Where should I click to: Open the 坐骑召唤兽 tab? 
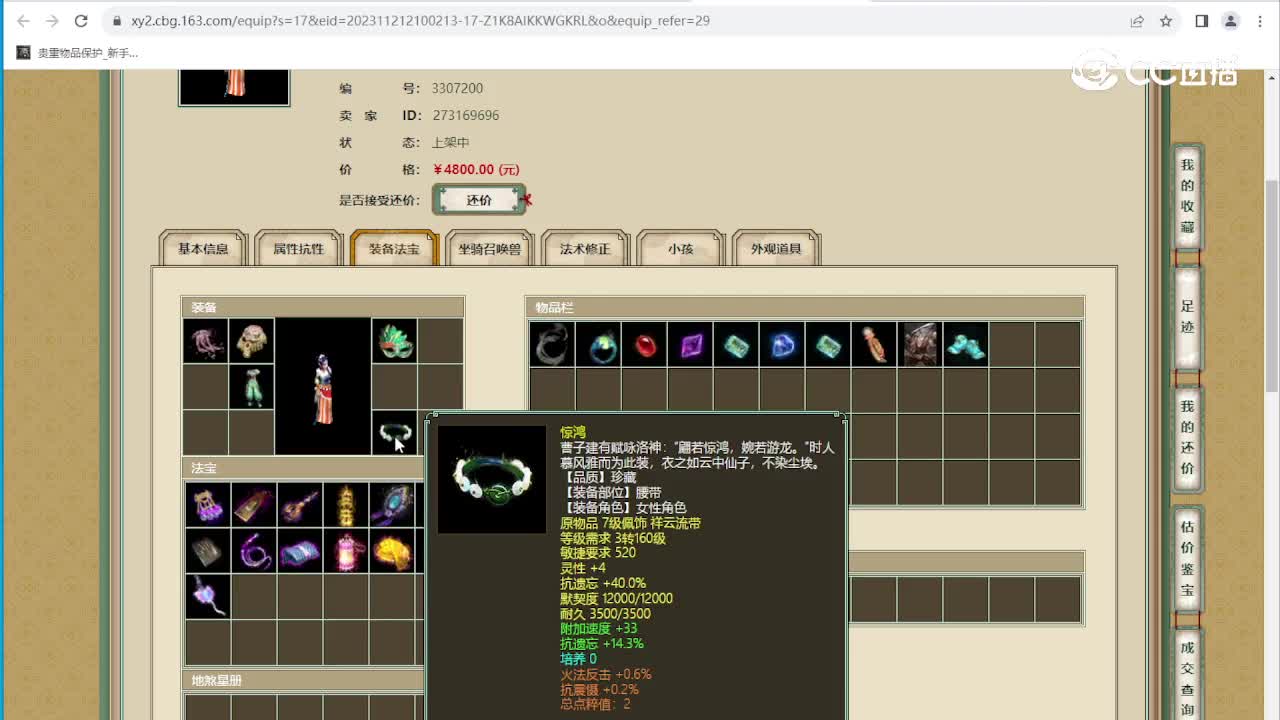(490, 249)
